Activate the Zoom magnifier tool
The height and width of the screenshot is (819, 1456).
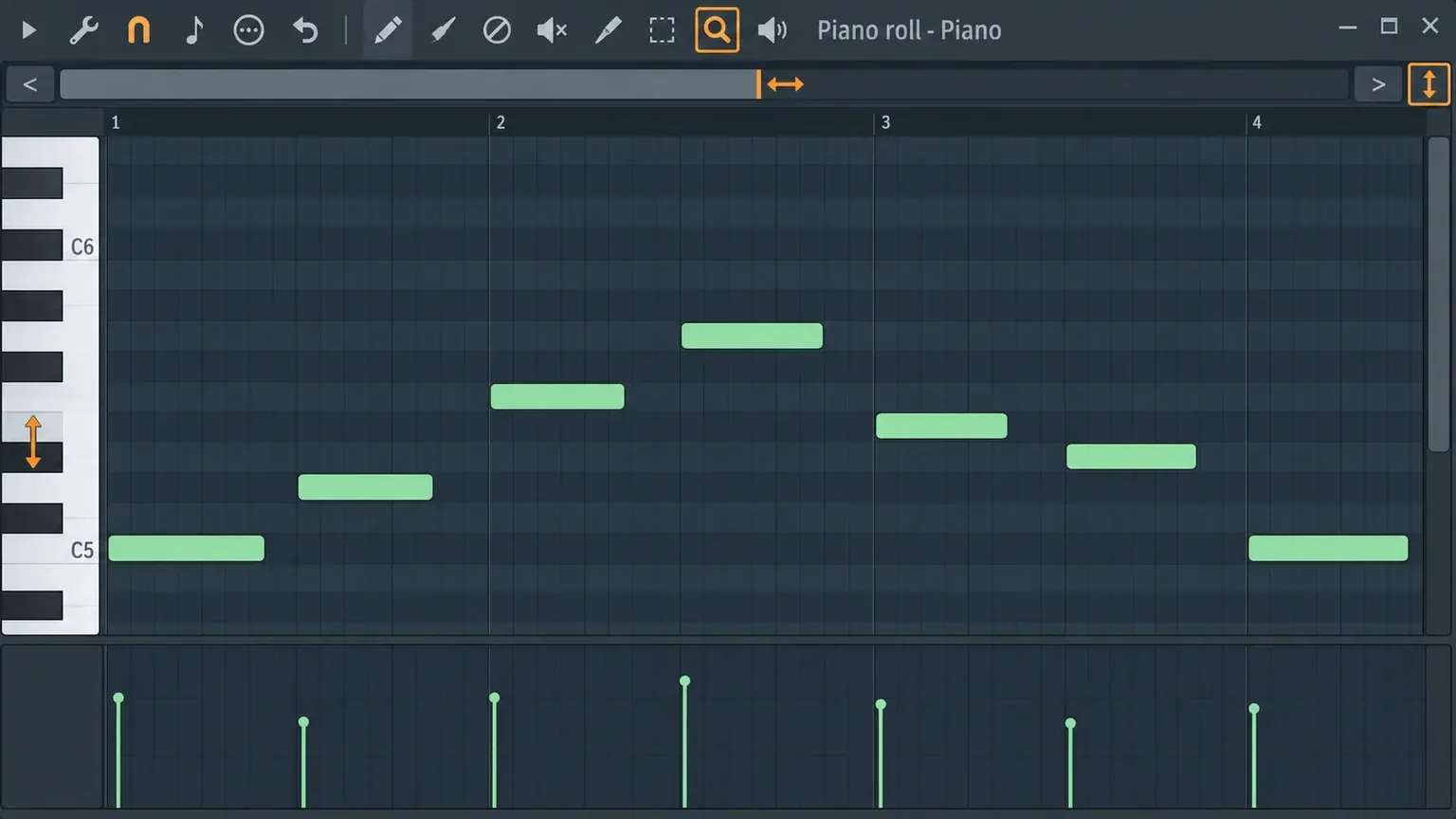click(x=717, y=30)
